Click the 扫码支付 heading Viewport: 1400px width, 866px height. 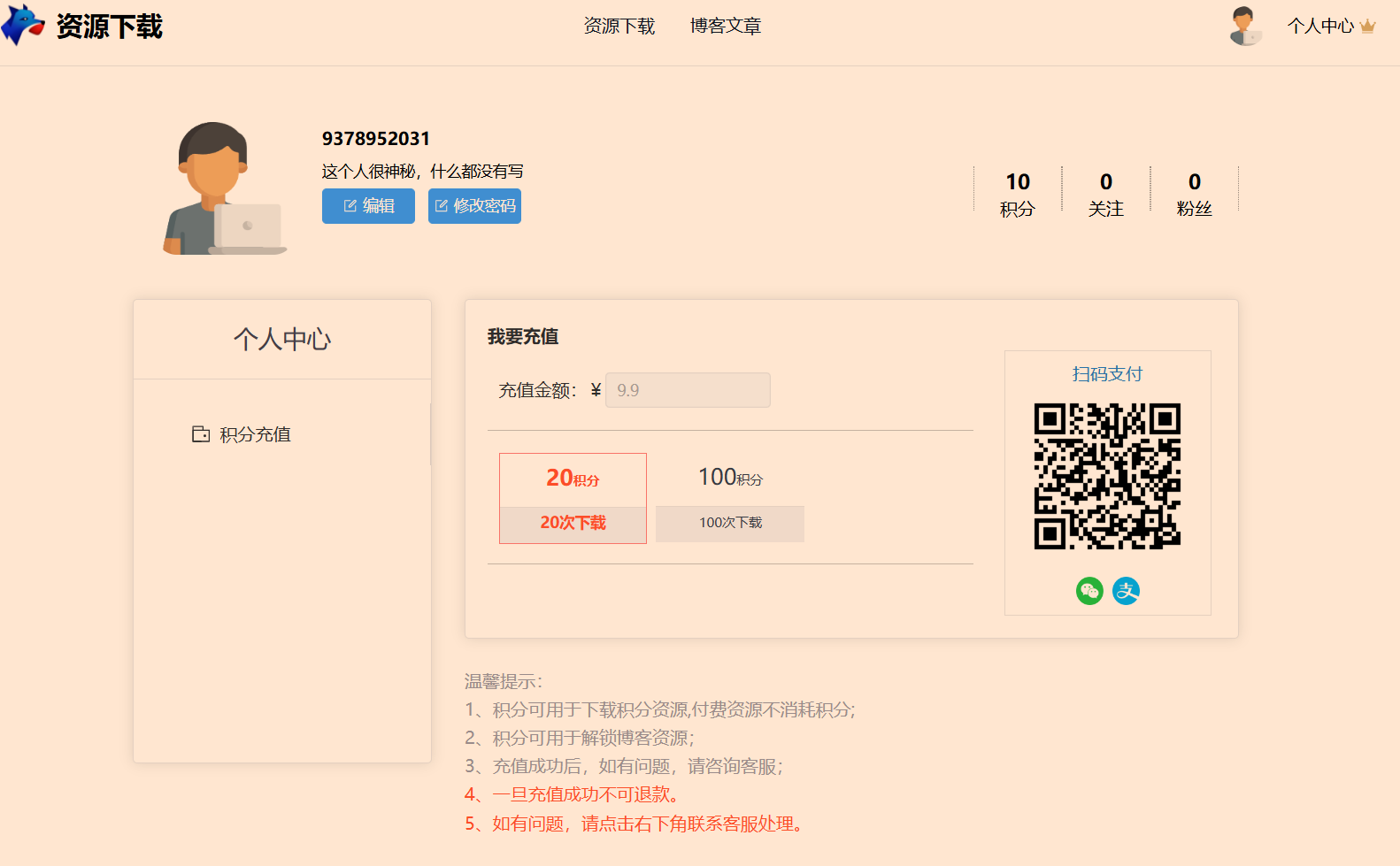pyautogui.click(x=1107, y=374)
